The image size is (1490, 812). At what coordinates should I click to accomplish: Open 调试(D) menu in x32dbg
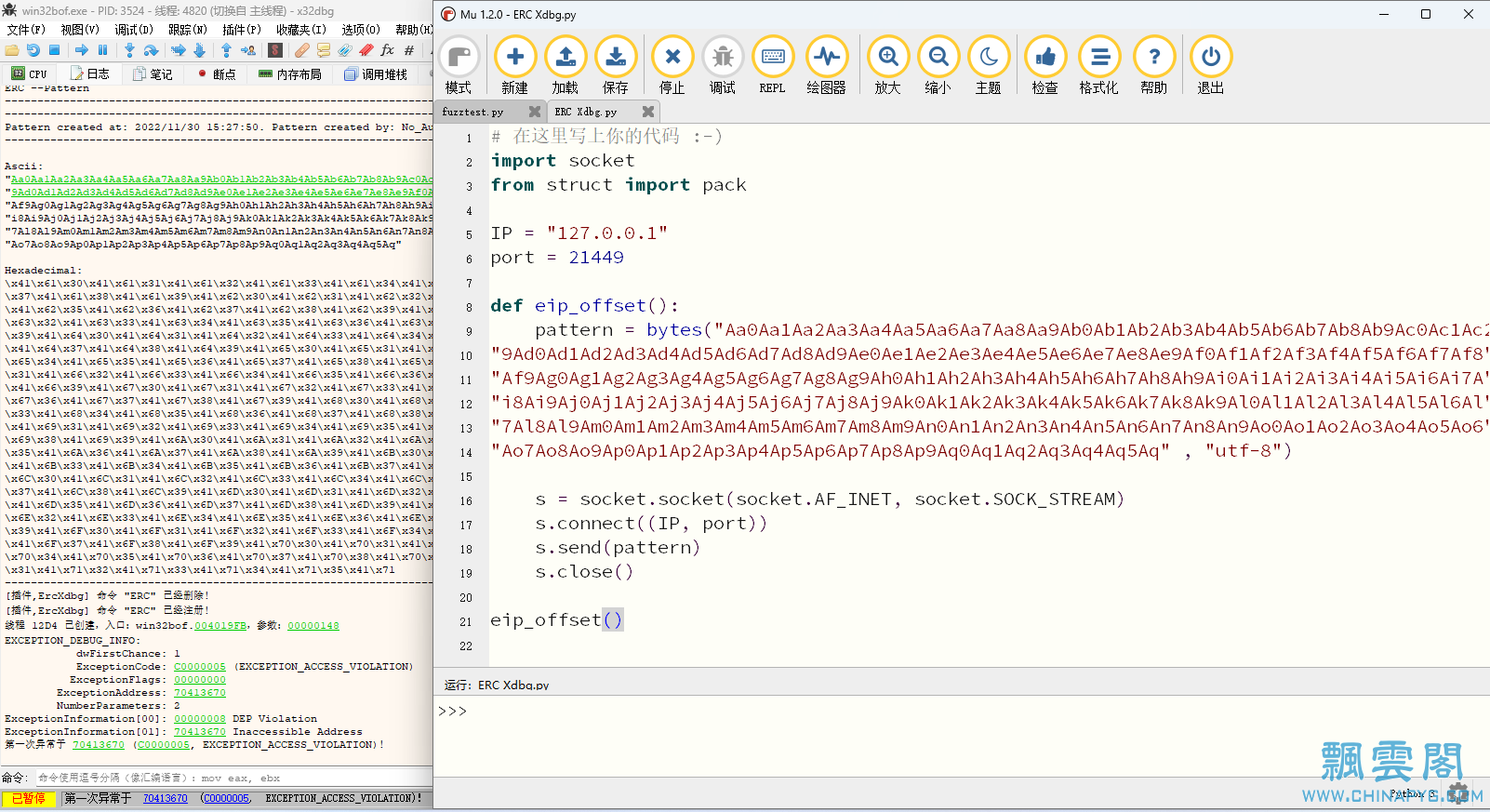click(x=134, y=30)
